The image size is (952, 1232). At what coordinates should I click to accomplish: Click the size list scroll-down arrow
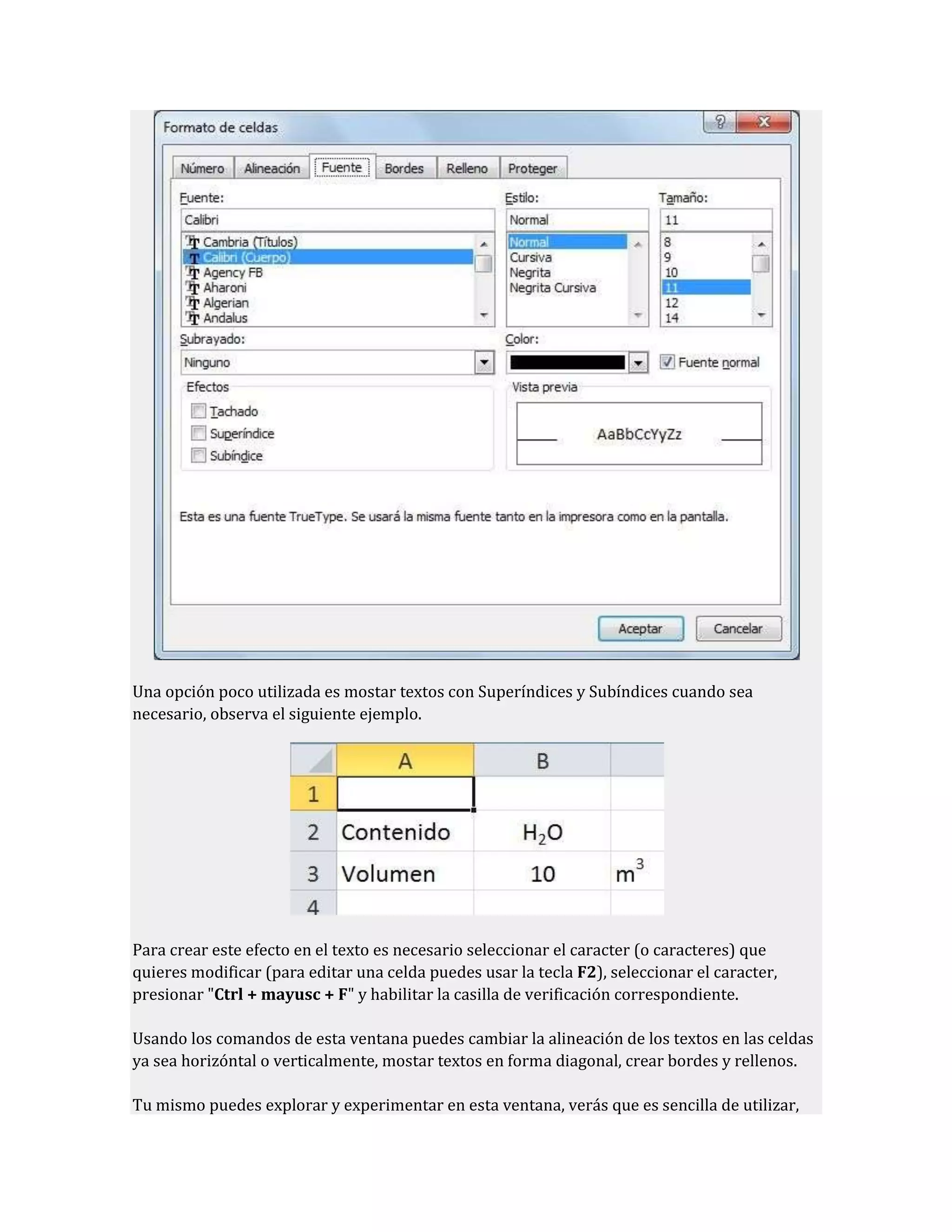(761, 315)
